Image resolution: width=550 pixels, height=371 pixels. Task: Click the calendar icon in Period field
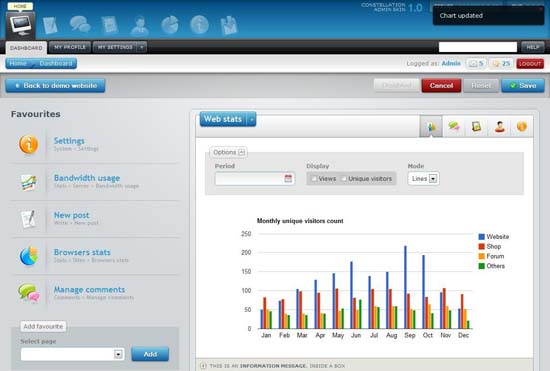(x=288, y=178)
